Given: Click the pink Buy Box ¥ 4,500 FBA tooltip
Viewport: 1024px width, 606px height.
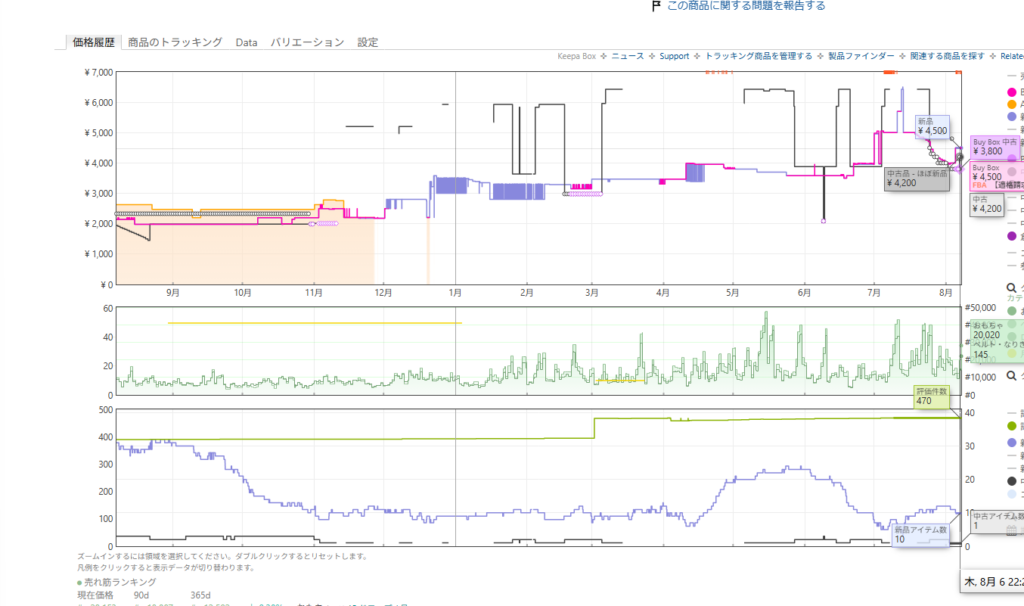Looking at the screenshot, I should coord(996,176).
